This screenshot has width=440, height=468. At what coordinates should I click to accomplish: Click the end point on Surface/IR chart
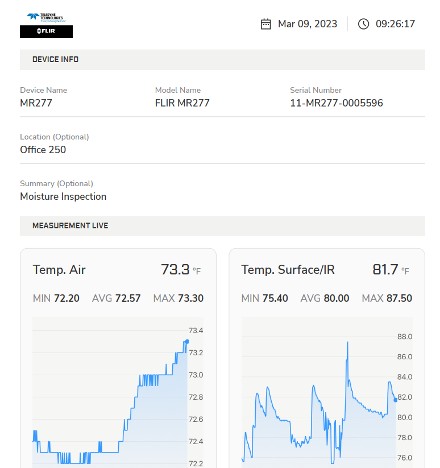[x=396, y=400]
